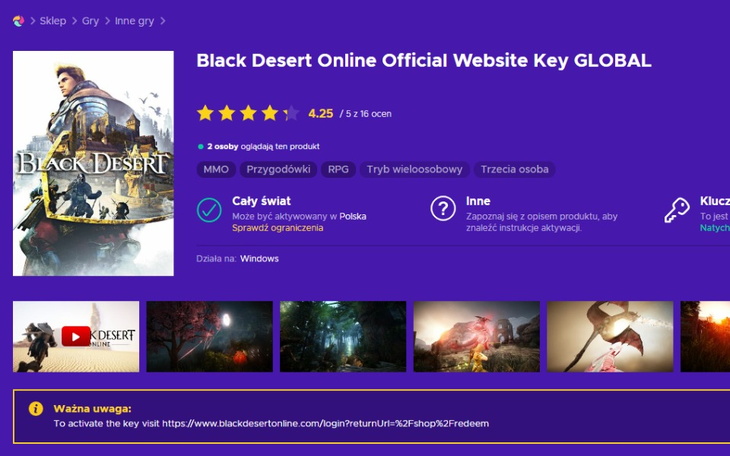Image resolution: width=730 pixels, height=456 pixels.
Task: Click the info icon beside Ważna uwaga
Action: 36,408
